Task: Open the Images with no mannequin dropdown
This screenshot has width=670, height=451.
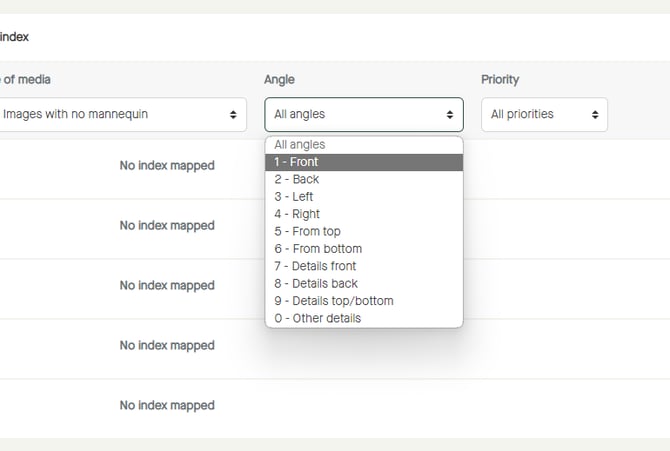Action: (x=120, y=114)
